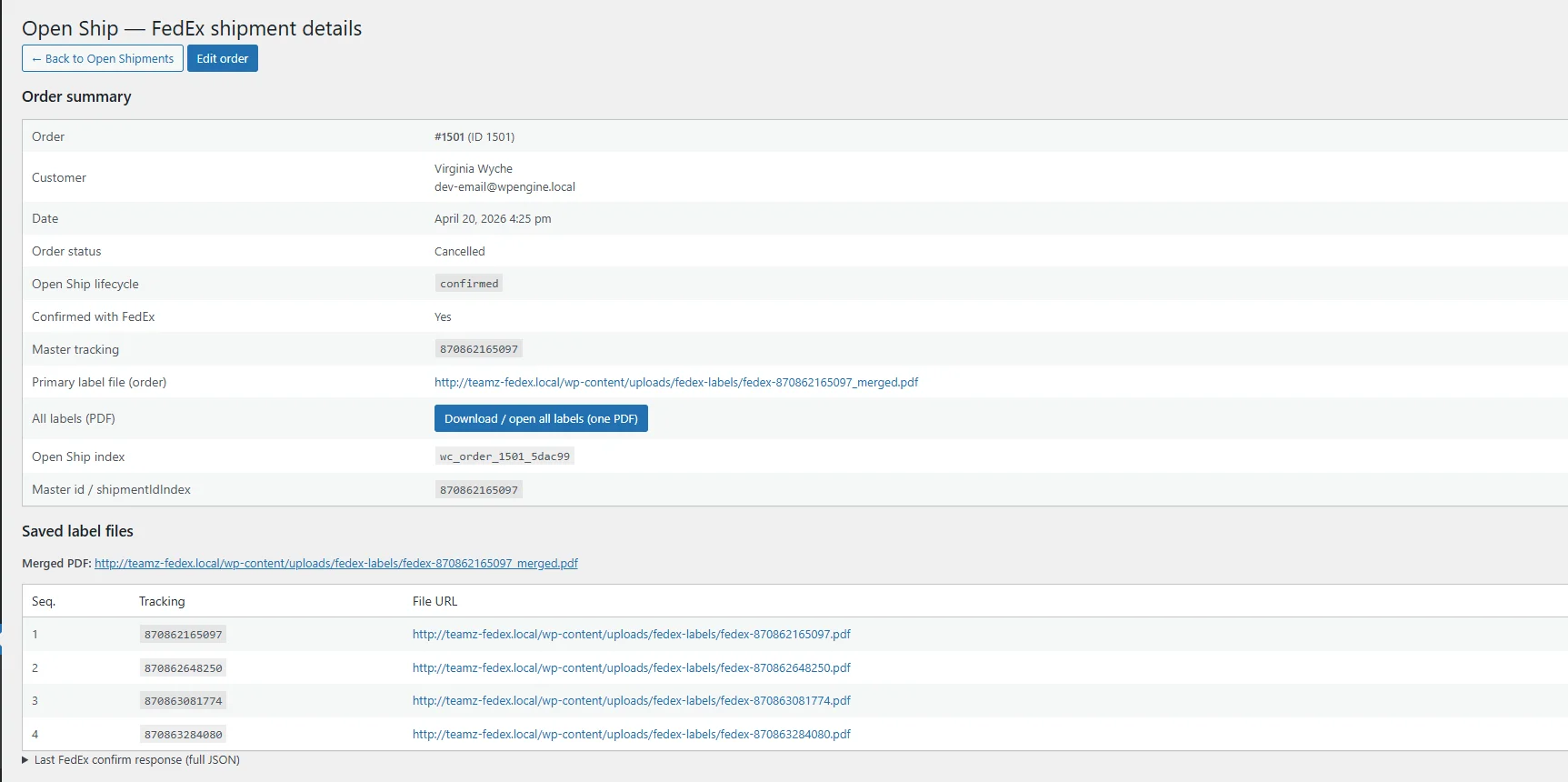Click the date April 20, 2026 4:25 pm
The image size is (1568, 782).
pos(493,218)
